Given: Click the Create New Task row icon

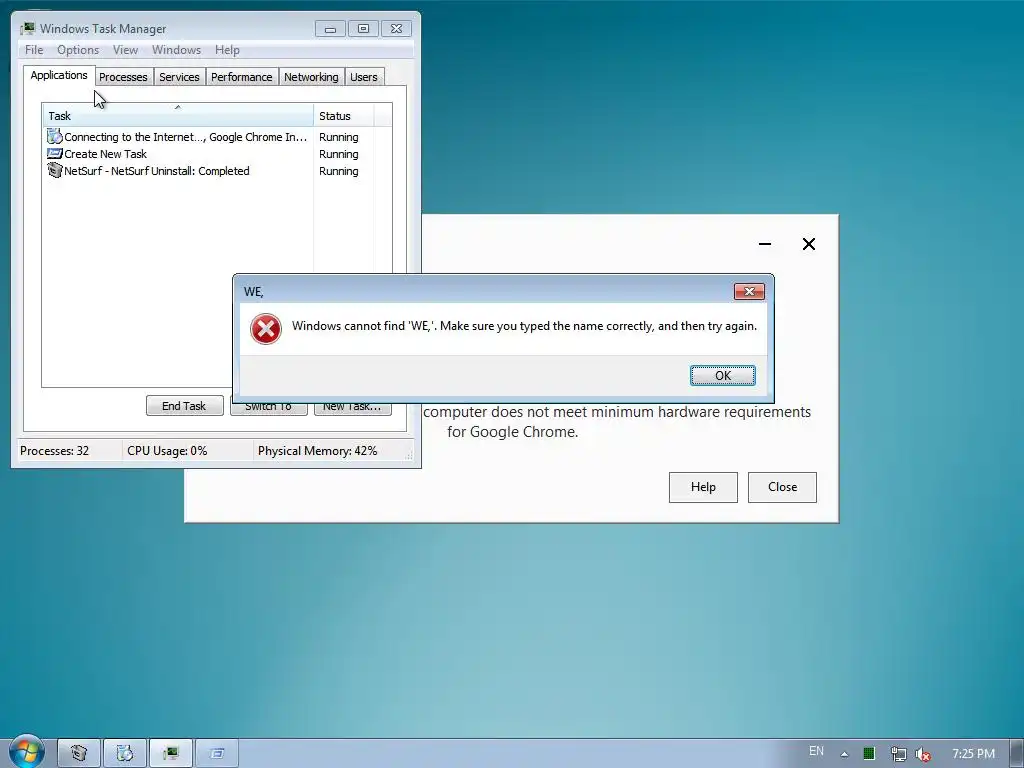Looking at the screenshot, I should click(x=54, y=153).
